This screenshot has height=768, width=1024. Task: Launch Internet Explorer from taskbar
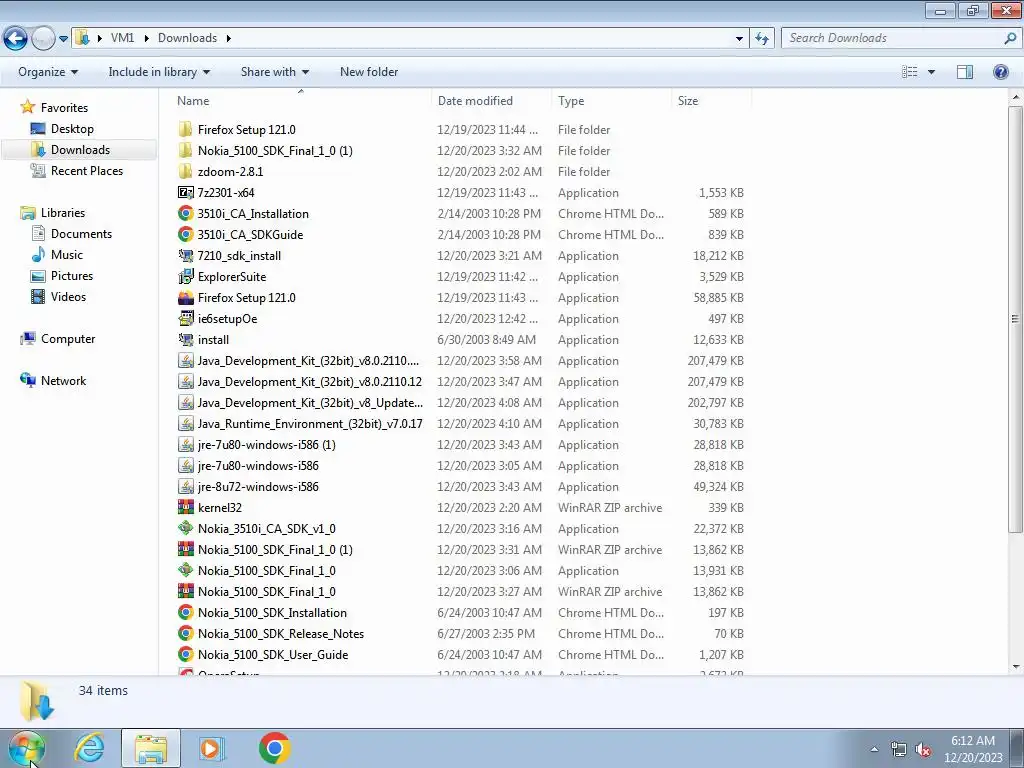click(x=89, y=748)
